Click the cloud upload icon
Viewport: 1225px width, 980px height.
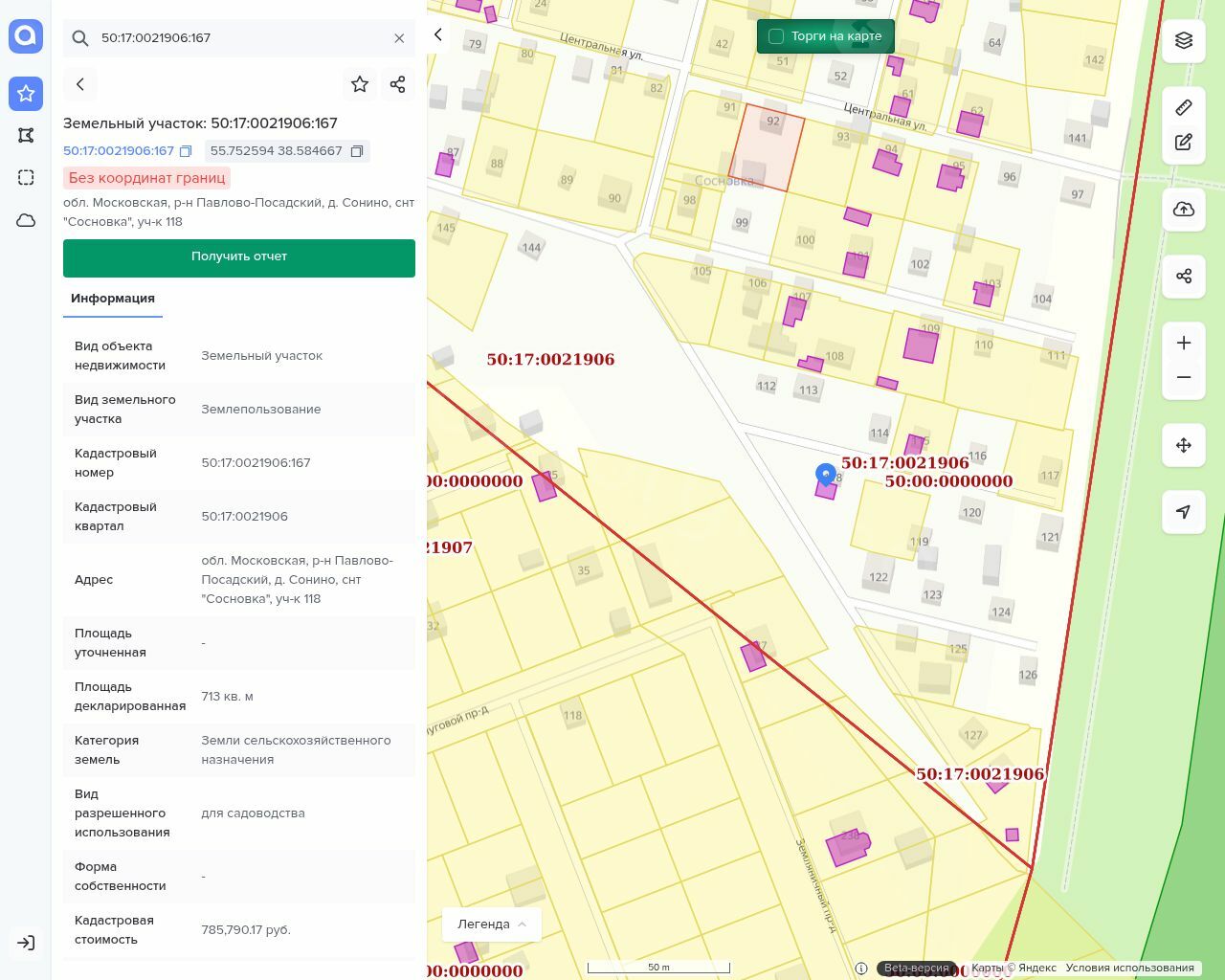(1184, 210)
